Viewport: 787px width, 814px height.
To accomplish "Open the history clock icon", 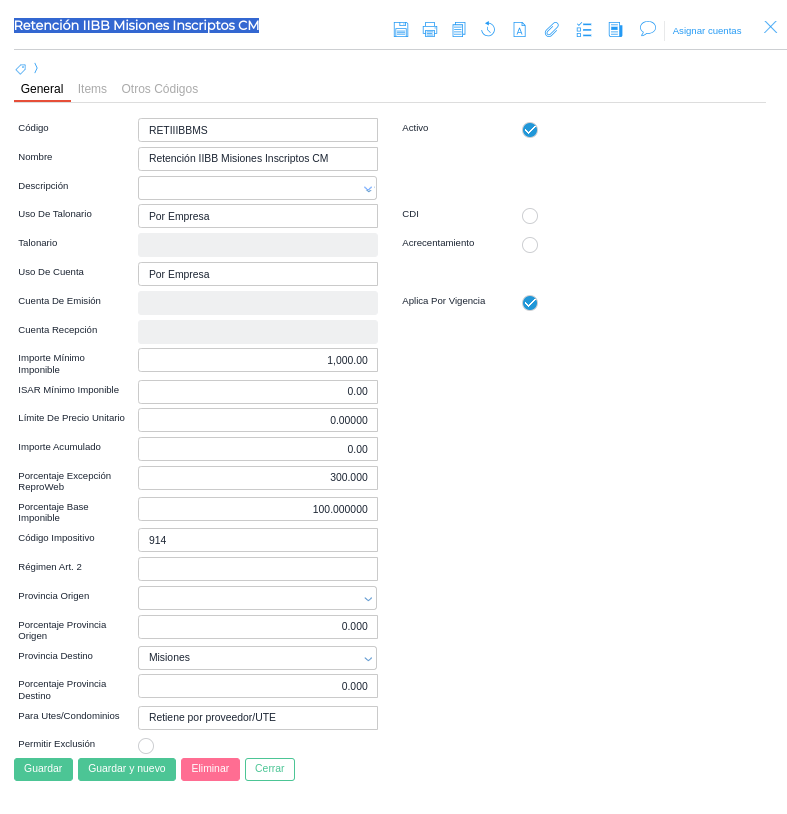I will click(x=488, y=29).
